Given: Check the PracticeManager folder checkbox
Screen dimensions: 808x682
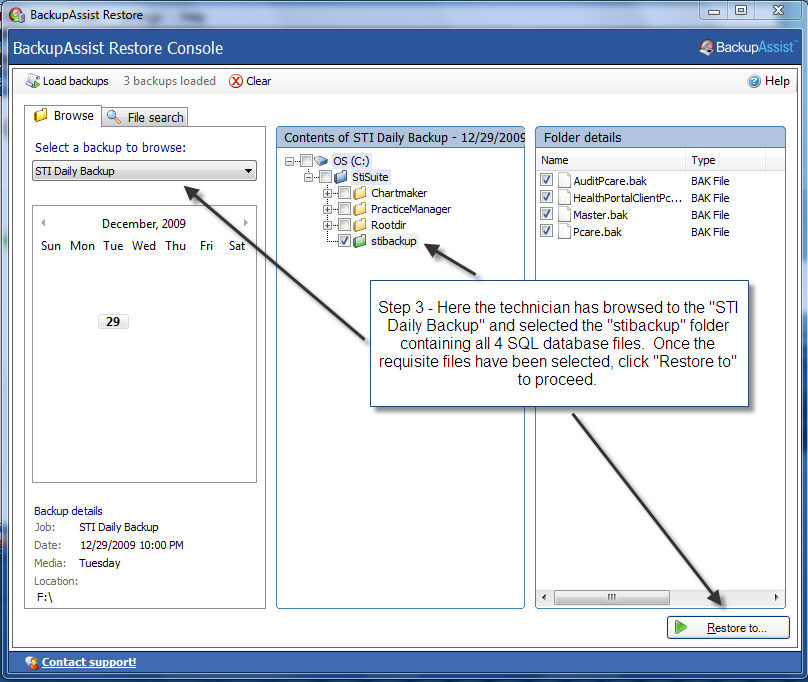Looking at the screenshot, I should 345,209.
